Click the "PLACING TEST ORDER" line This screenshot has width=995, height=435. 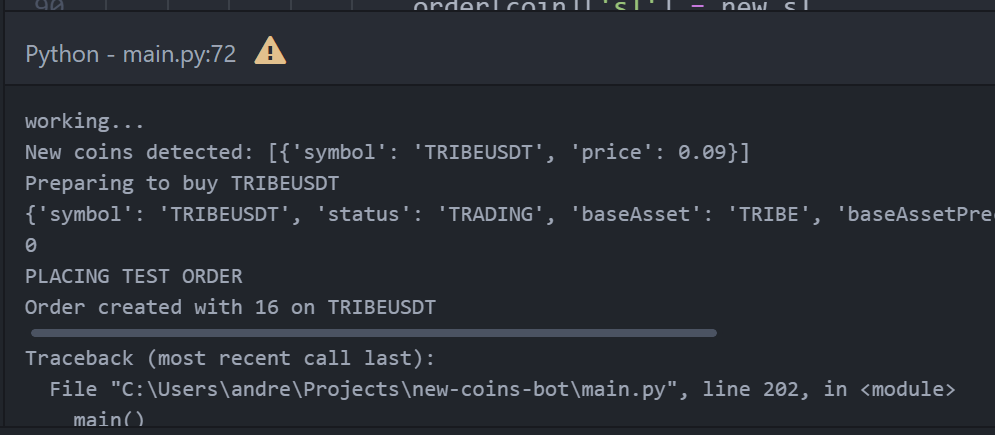[x=133, y=276]
